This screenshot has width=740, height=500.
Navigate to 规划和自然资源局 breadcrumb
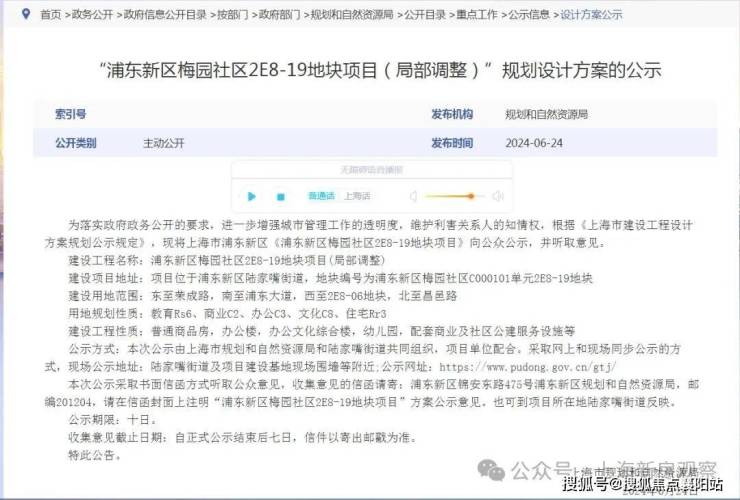(x=352, y=15)
